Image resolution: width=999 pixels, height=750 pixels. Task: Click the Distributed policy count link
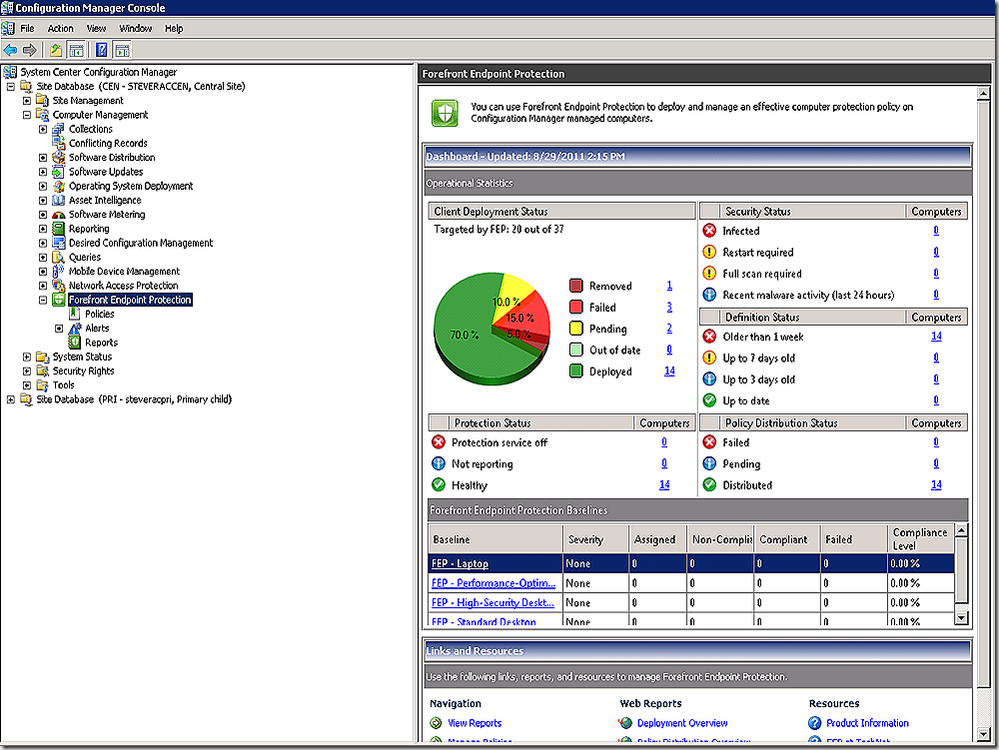[936, 485]
